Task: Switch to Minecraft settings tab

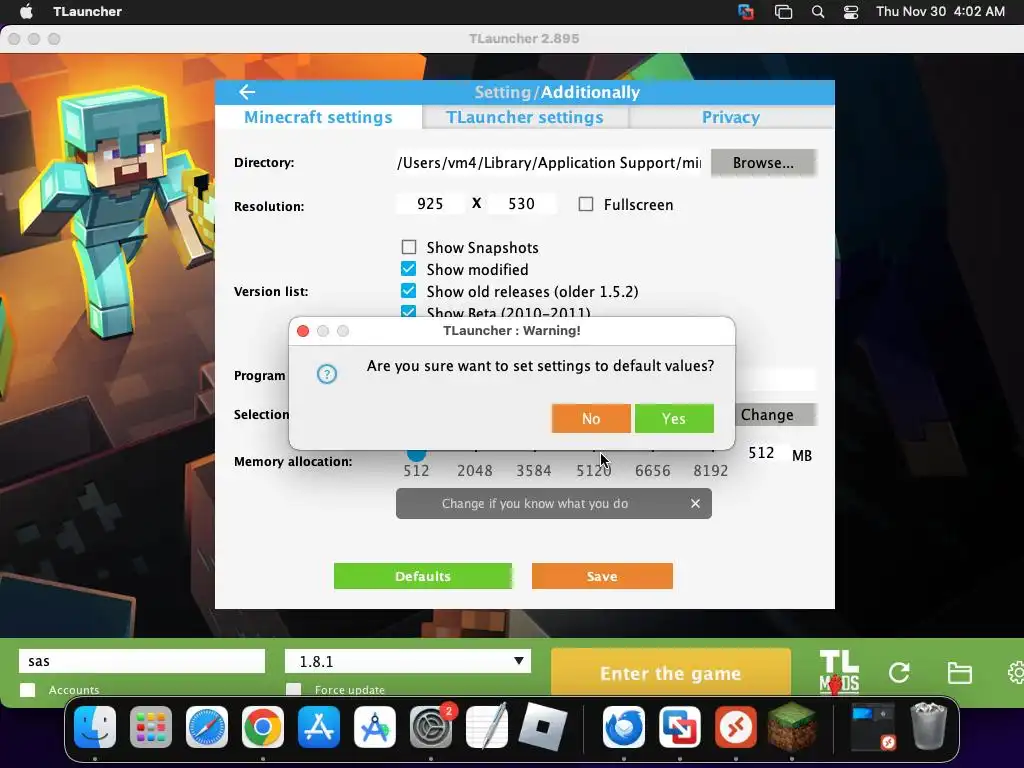Action: coord(318,117)
